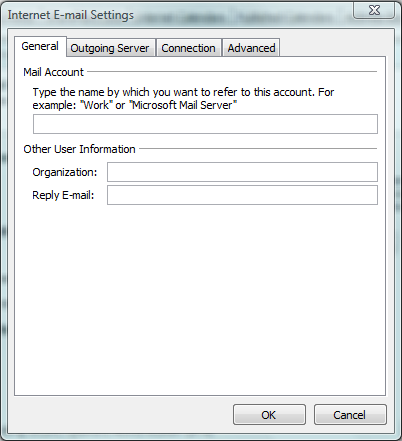Click the Reply E-mail: label
Viewport: 402px width, 441px height.
pos(63,195)
